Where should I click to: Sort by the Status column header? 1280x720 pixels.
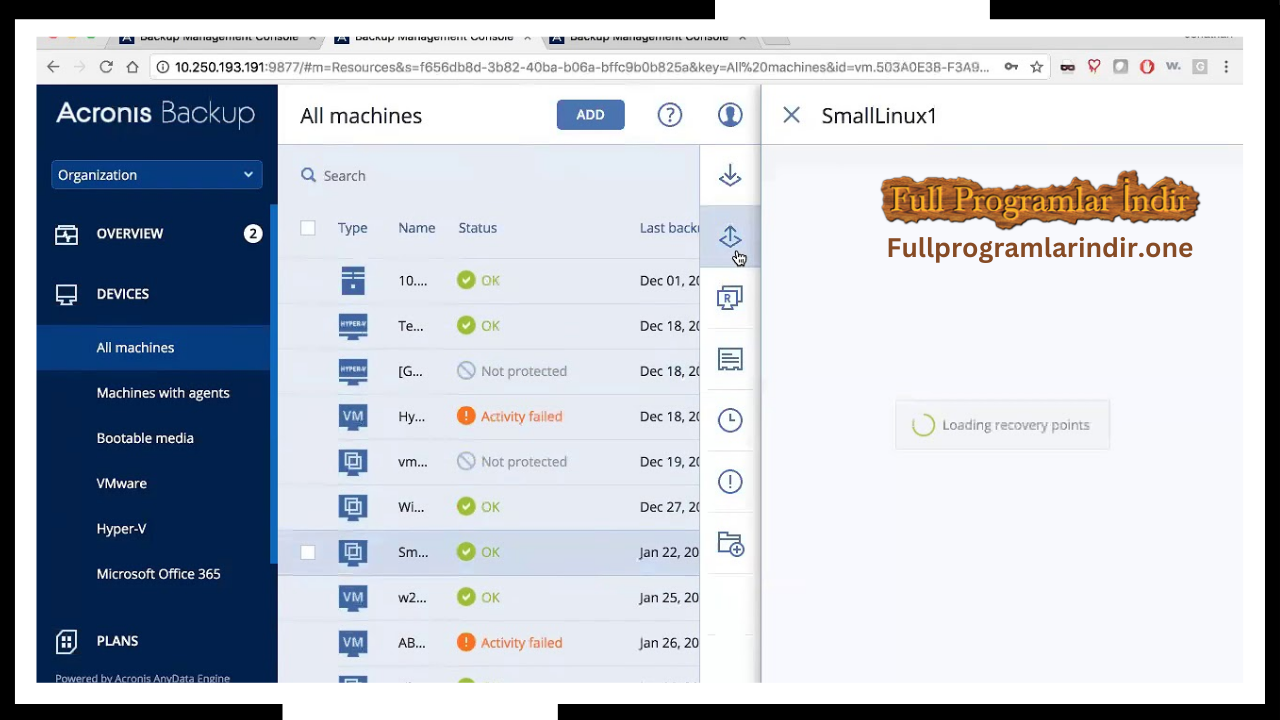(478, 228)
